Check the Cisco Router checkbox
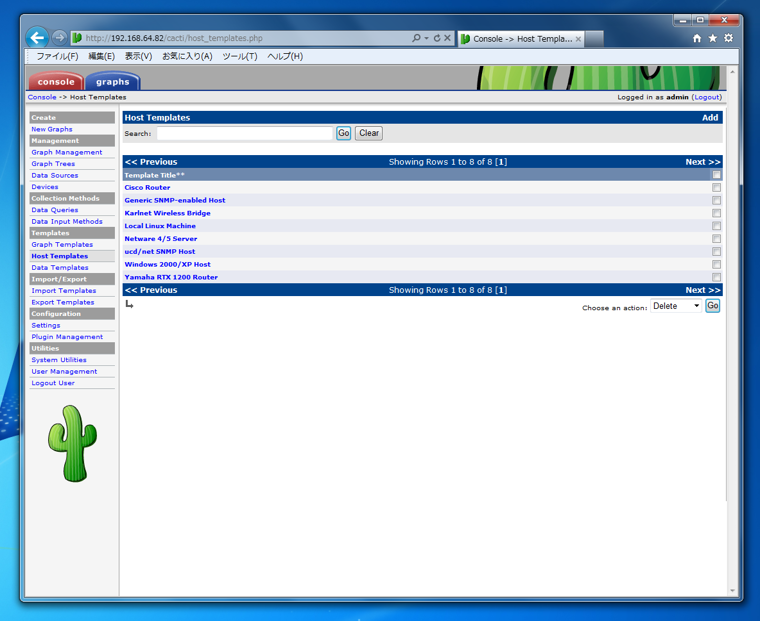The height and width of the screenshot is (621, 760). click(x=716, y=188)
